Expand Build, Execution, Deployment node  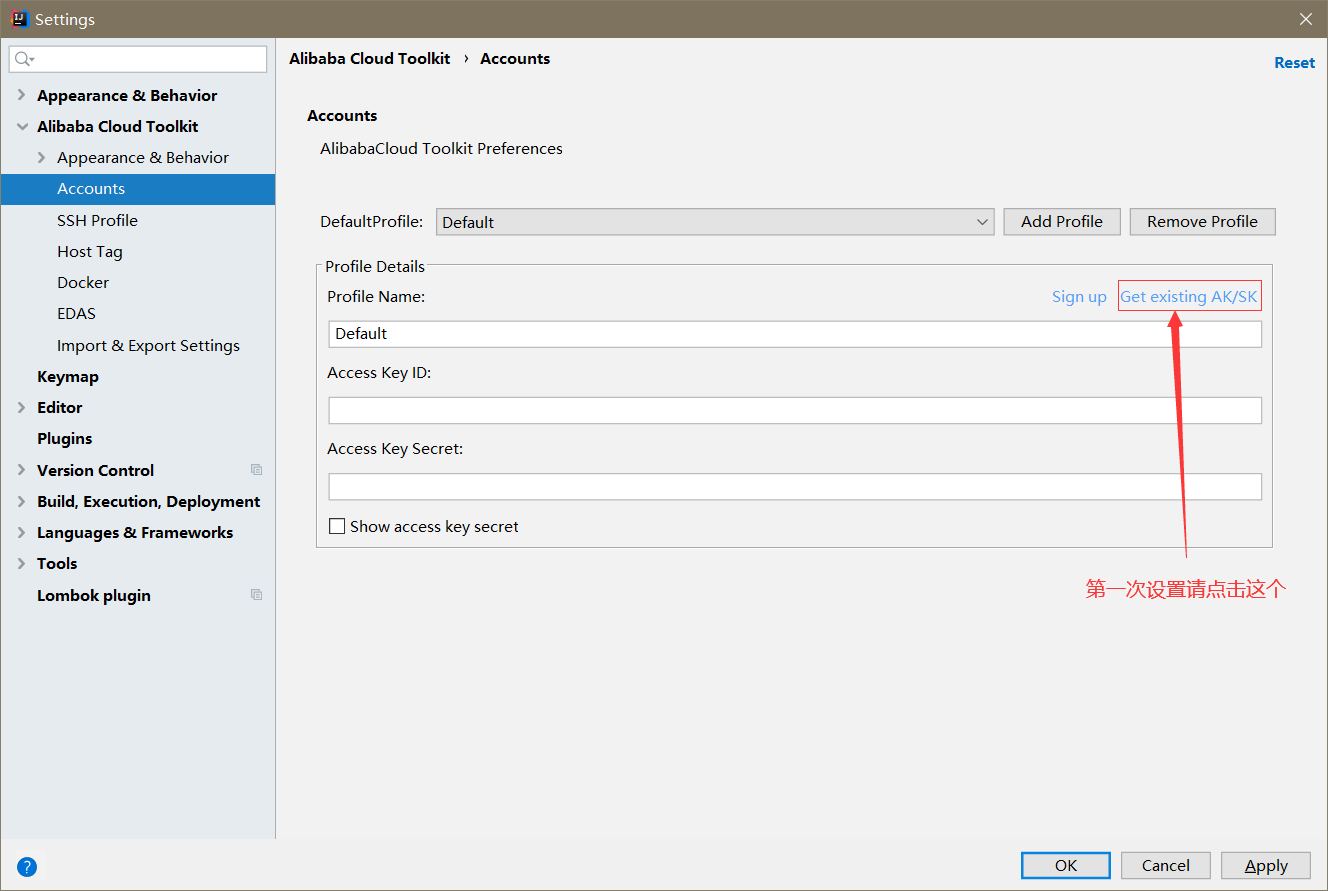pos(21,501)
